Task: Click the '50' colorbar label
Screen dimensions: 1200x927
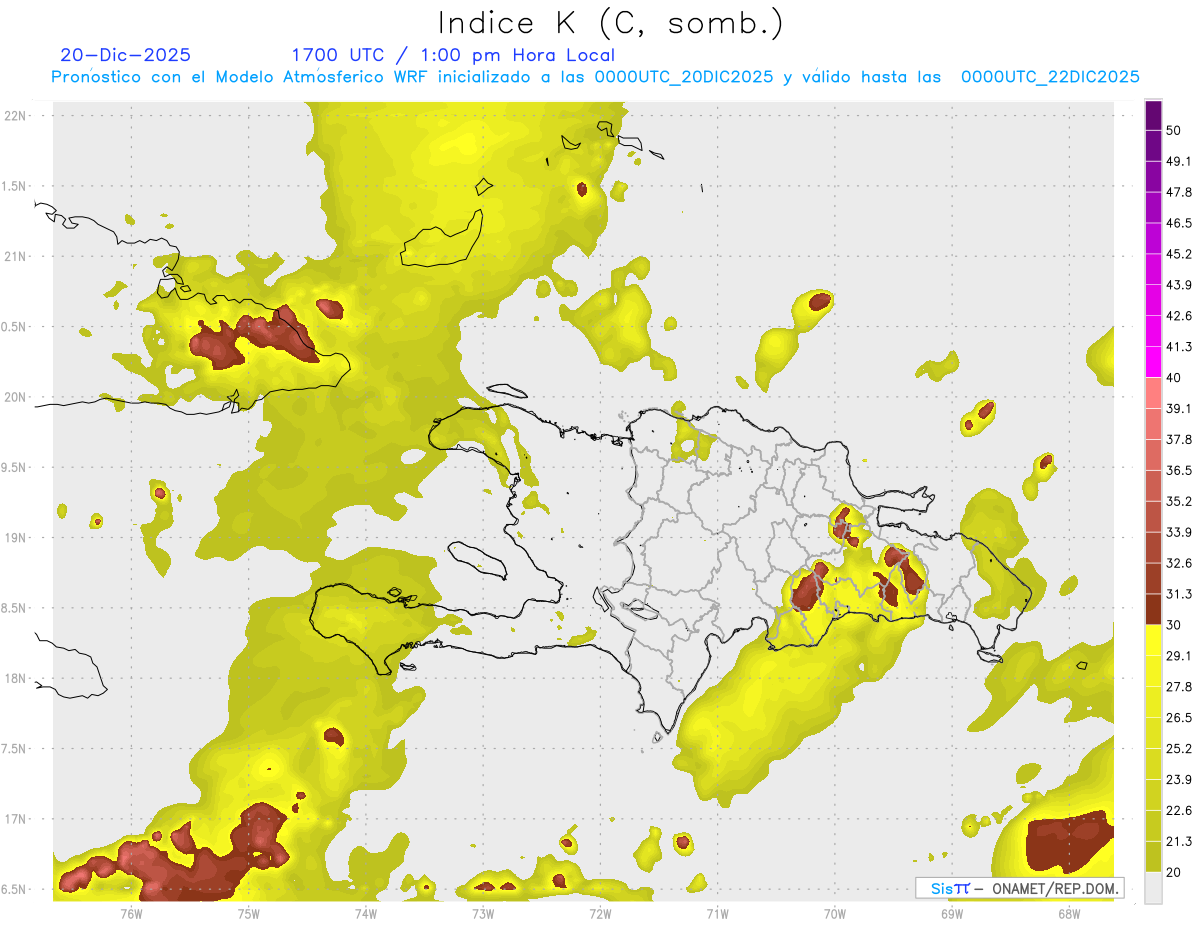Action: [x=1174, y=130]
